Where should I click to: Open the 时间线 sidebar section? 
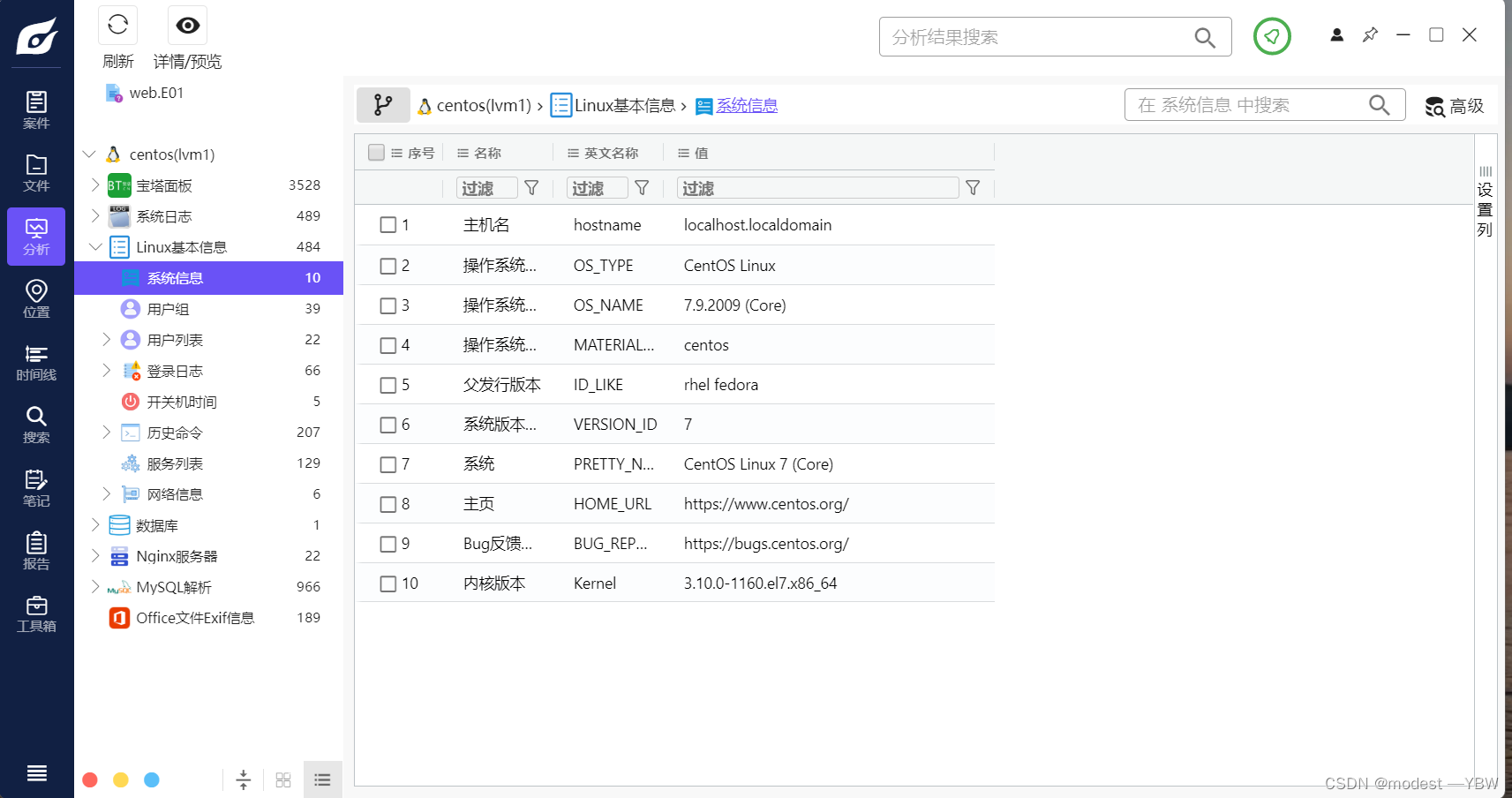coord(36,362)
